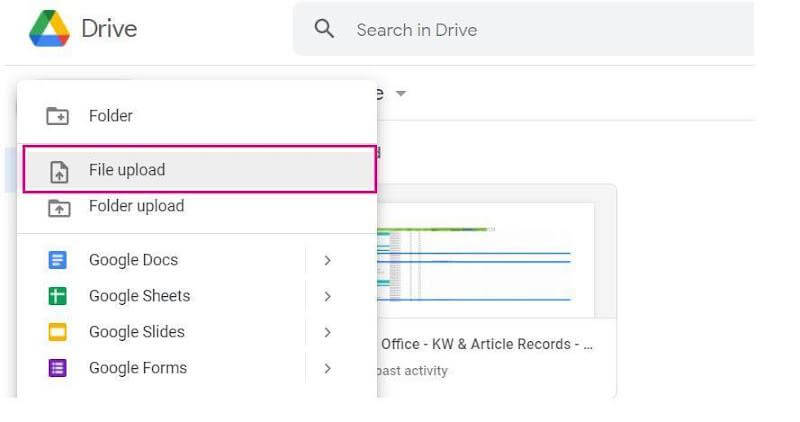The width and height of the screenshot is (800, 422).
Task: Expand the Google Slides submenu arrow
Action: 327,332
